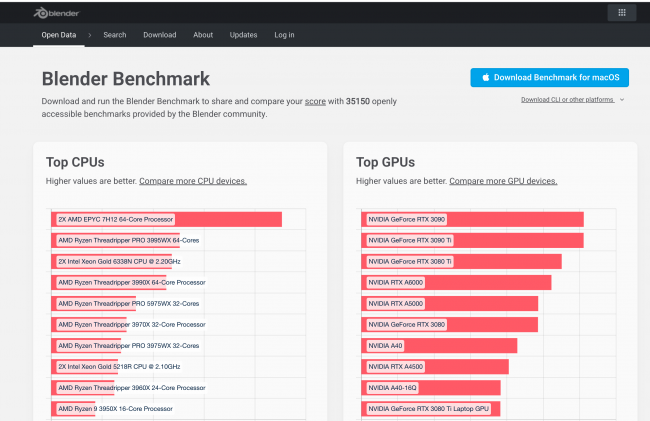Select NVIDIA GeForce RTX 3080 bar
Image resolution: width=650 pixels, height=421 pixels.
450,324
